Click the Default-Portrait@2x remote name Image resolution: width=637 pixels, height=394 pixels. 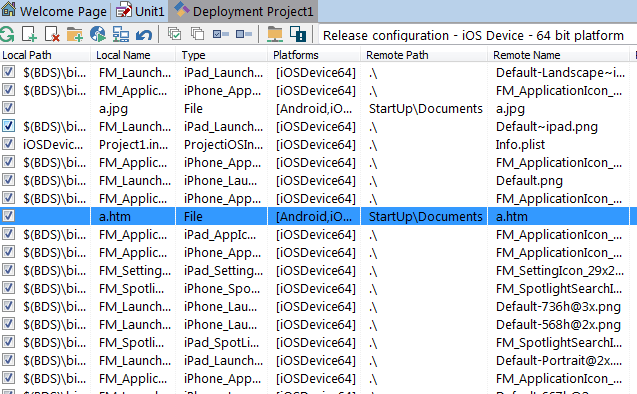click(x=559, y=360)
